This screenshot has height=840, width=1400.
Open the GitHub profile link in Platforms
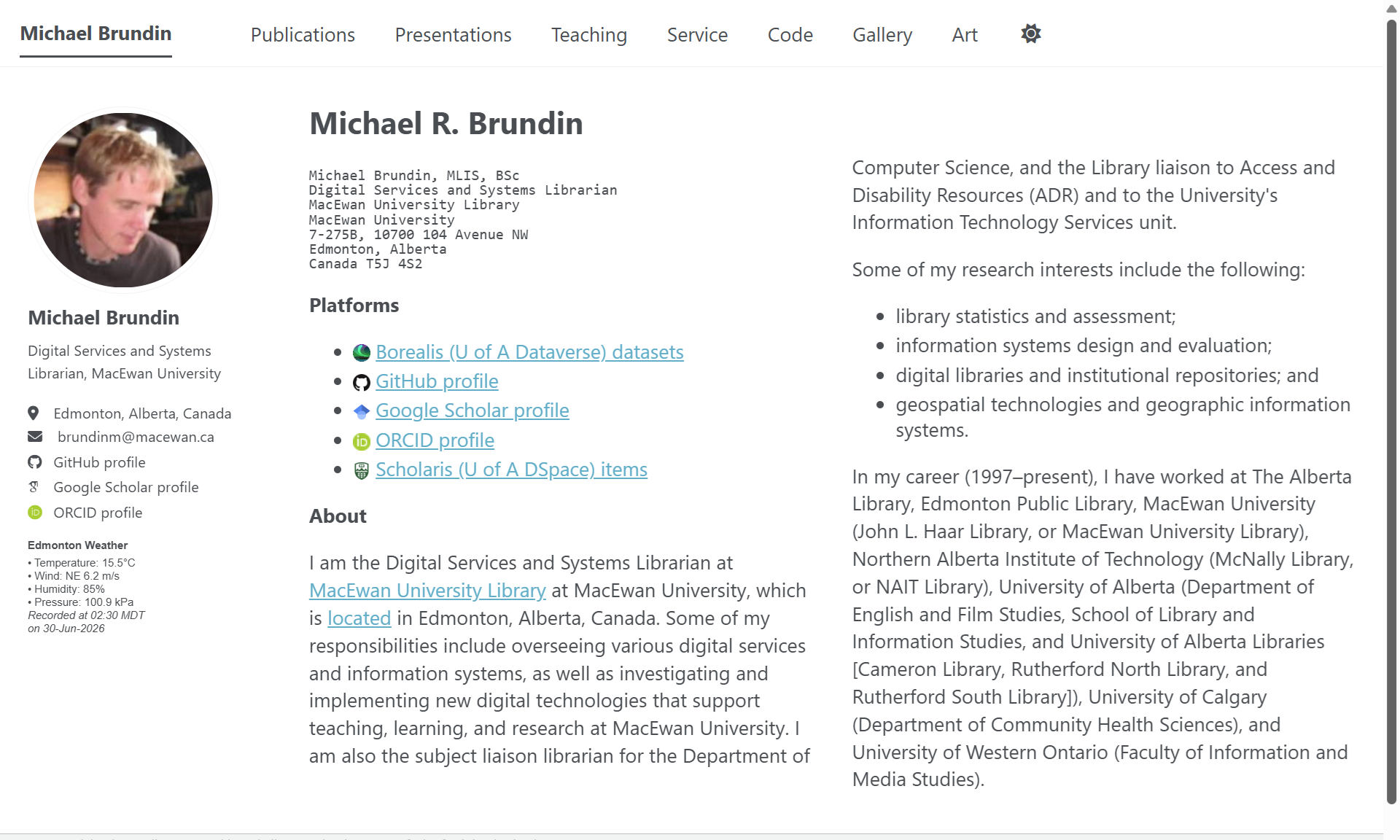[437, 381]
